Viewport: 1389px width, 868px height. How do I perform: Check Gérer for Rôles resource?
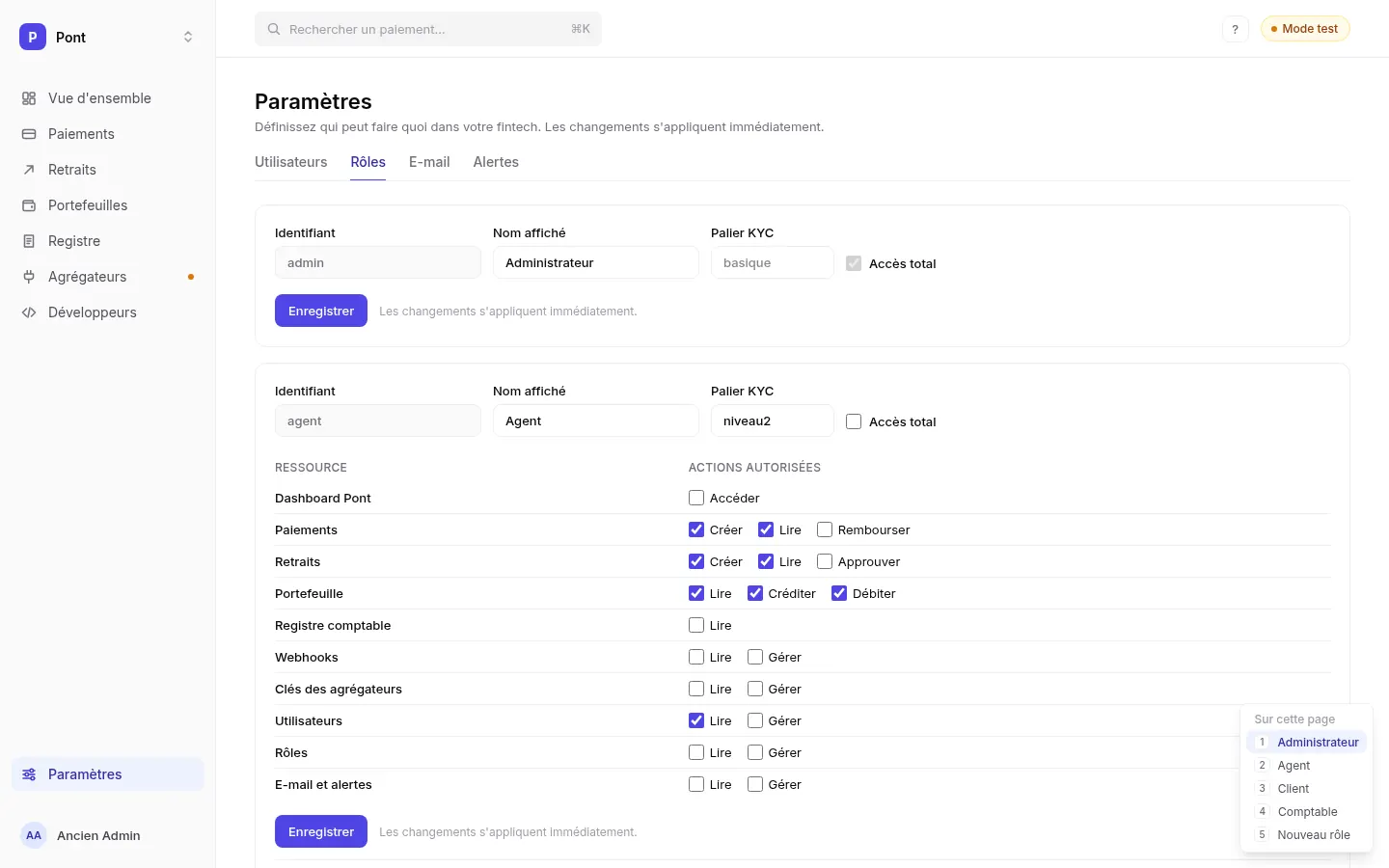(755, 752)
